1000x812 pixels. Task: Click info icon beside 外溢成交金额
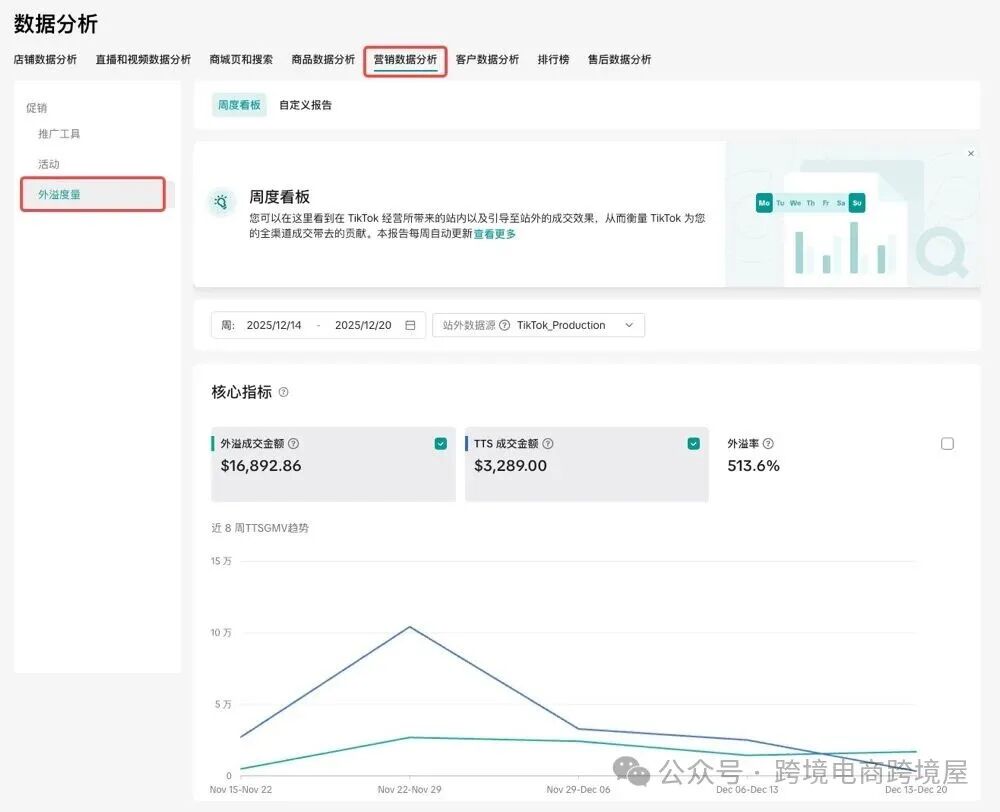tap(294, 444)
